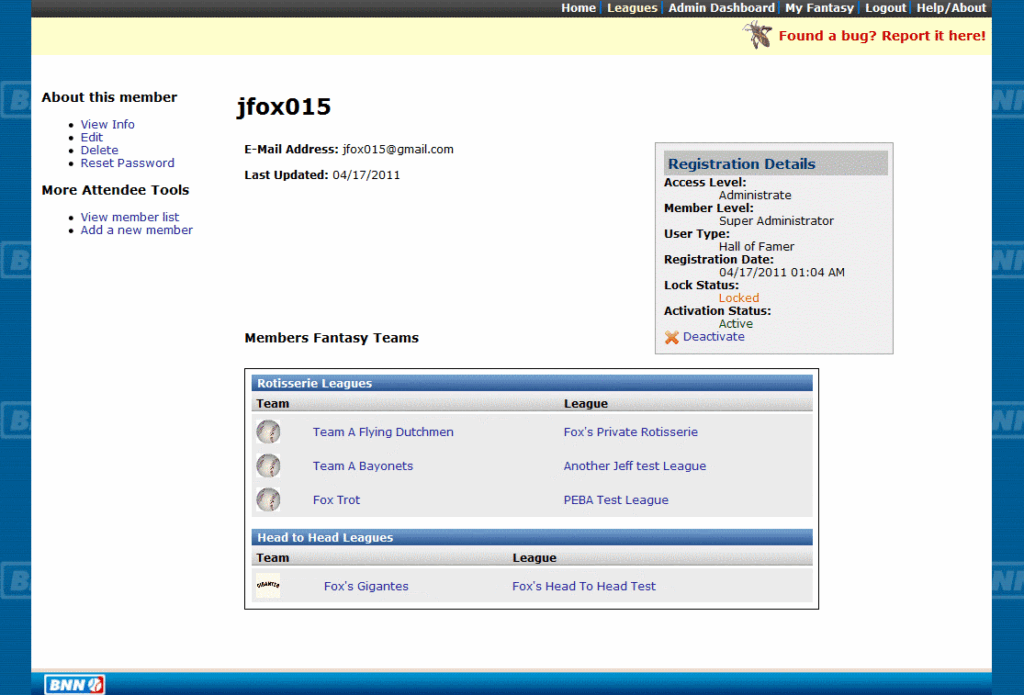The image size is (1024, 695).
Task: Click the BNN logo in the footer
Action: click(x=74, y=685)
